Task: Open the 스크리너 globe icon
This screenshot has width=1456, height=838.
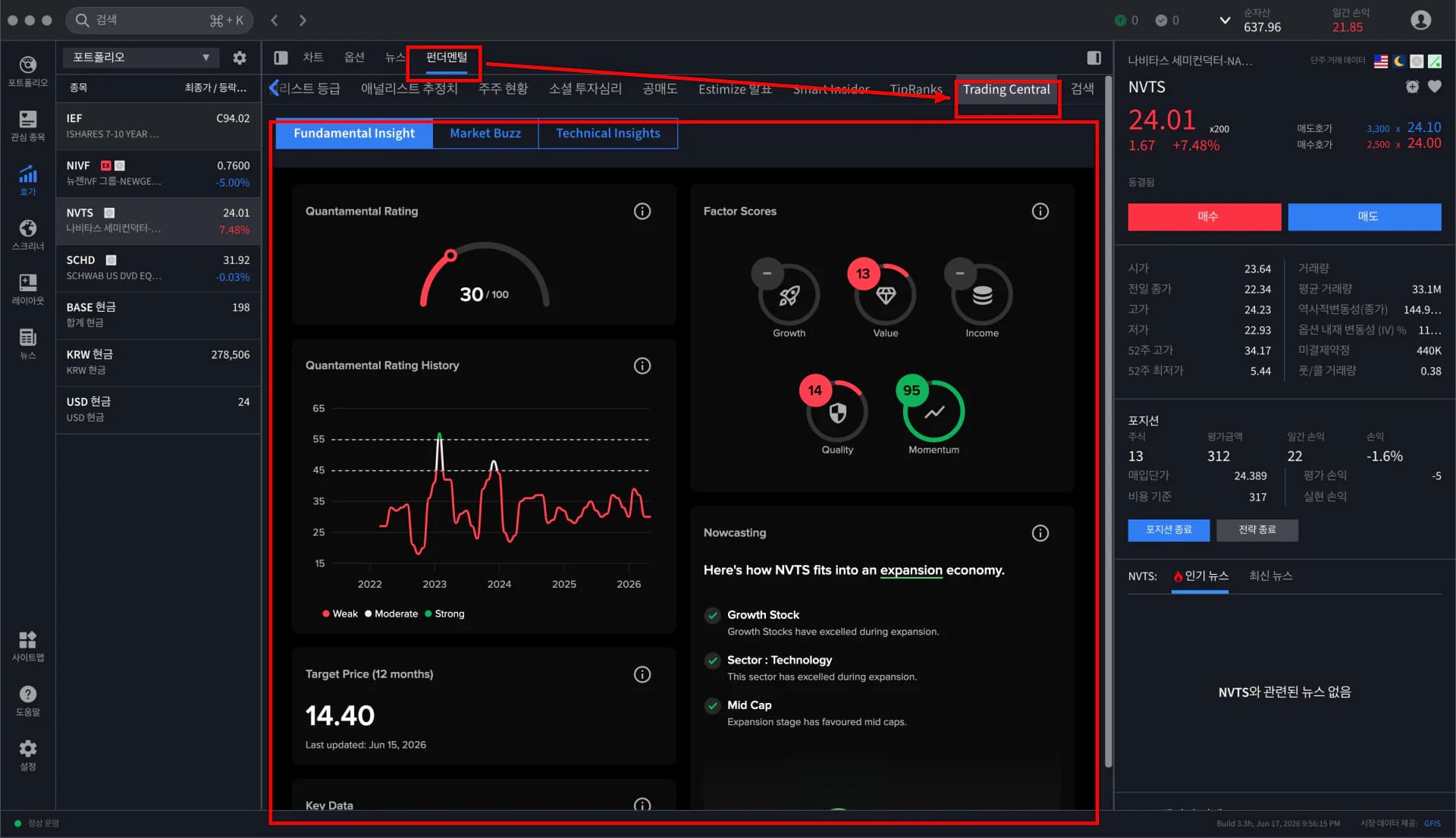Action: click(x=28, y=235)
